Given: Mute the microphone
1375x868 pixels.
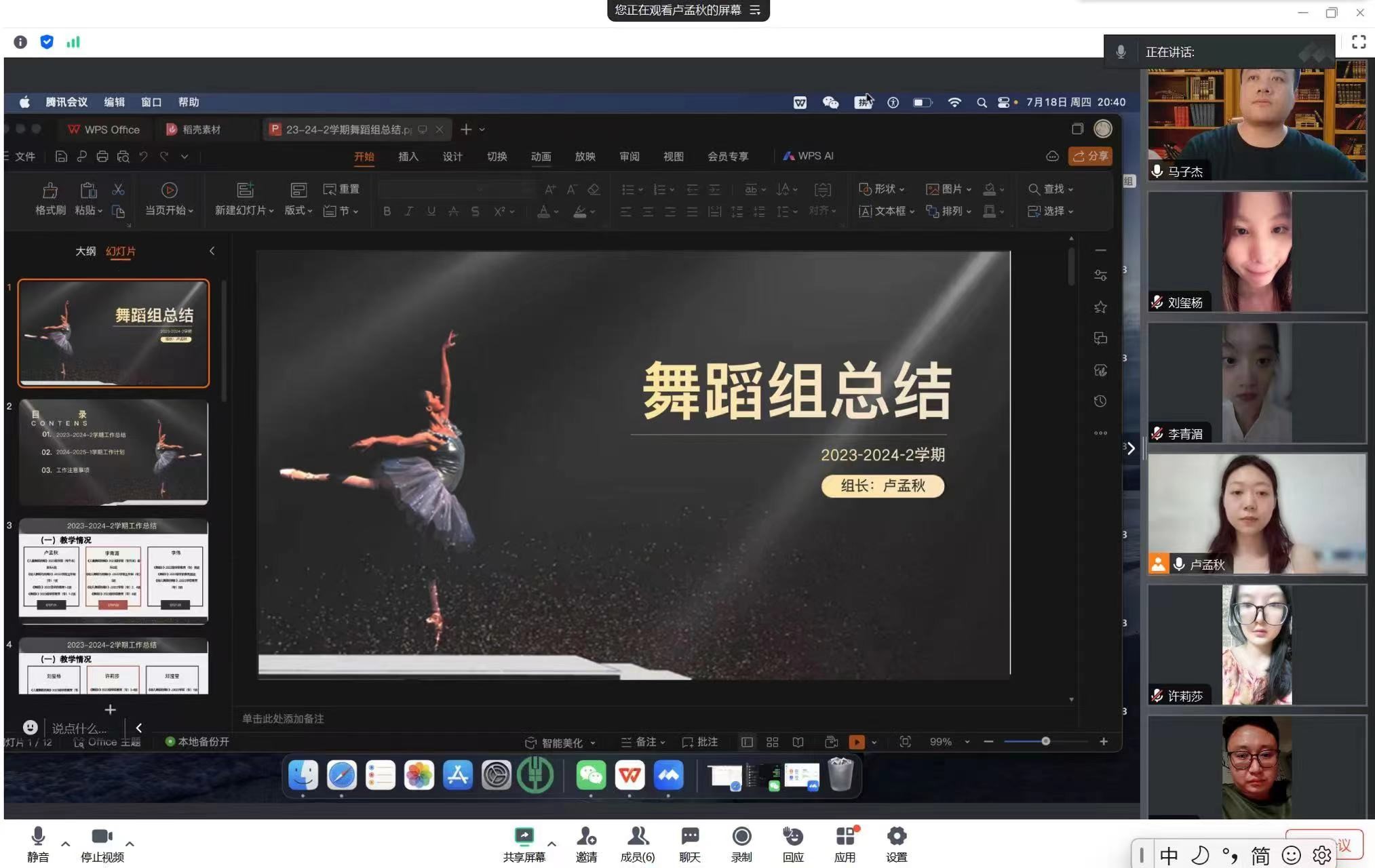Looking at the screenshot, I should point(38,836).
